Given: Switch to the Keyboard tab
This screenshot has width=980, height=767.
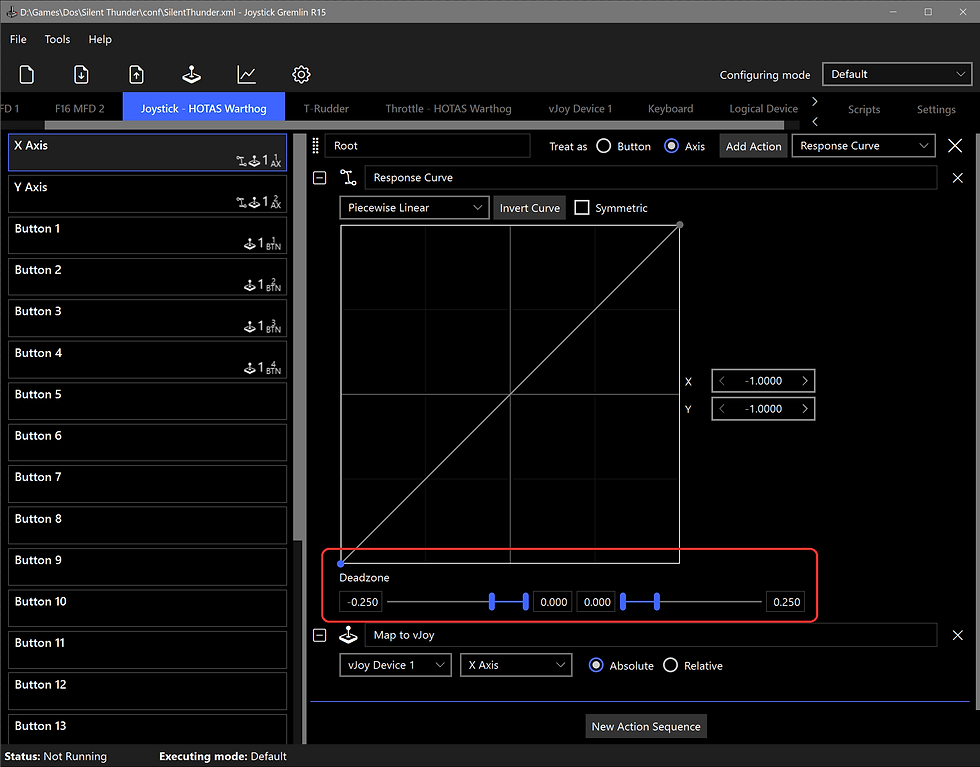Looking at the screenshot, I should point(671,108).
